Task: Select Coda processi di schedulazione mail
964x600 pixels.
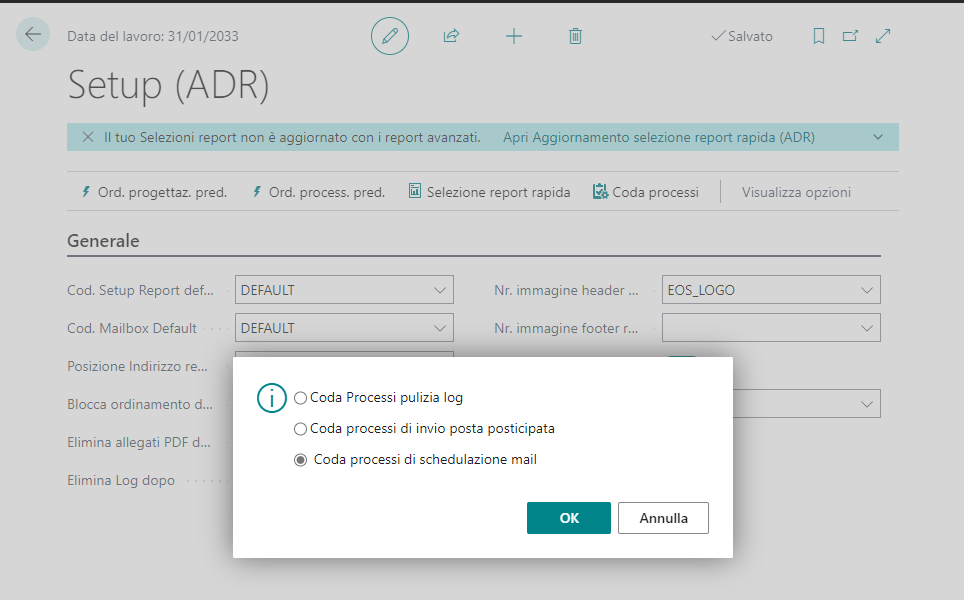Action: (x=301, y=460)
